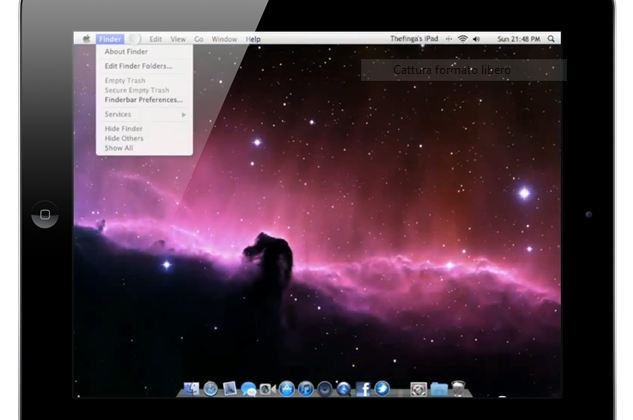This screenshot has height=420, width=633.
Task: Select Hide Others in the Finder menu
Action: pyautogui.click(x=124, y=139)
